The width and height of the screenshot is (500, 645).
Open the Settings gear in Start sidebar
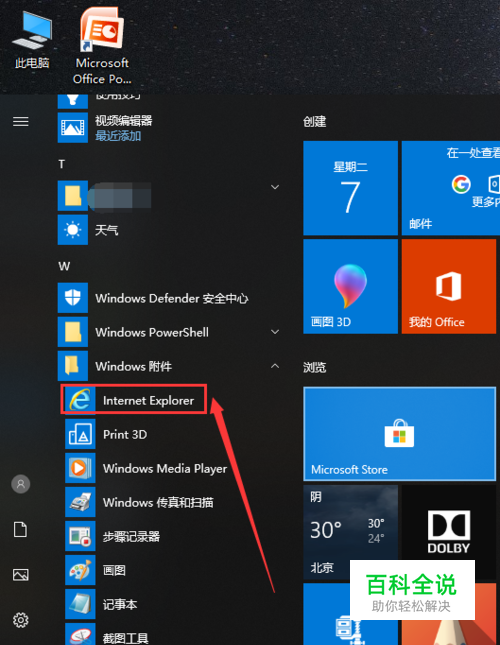(21, 619)
